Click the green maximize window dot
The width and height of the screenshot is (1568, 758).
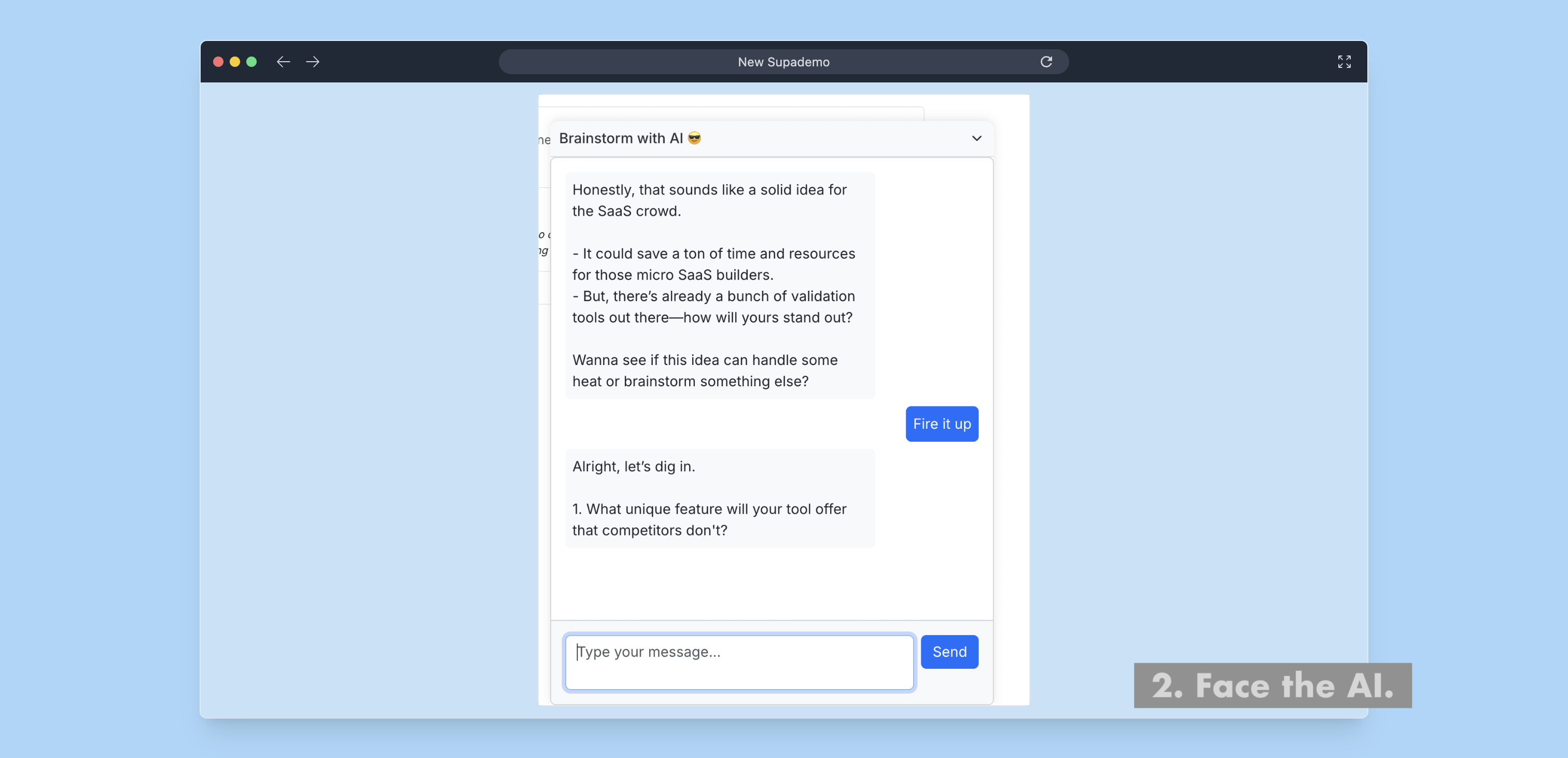(251, 62)
